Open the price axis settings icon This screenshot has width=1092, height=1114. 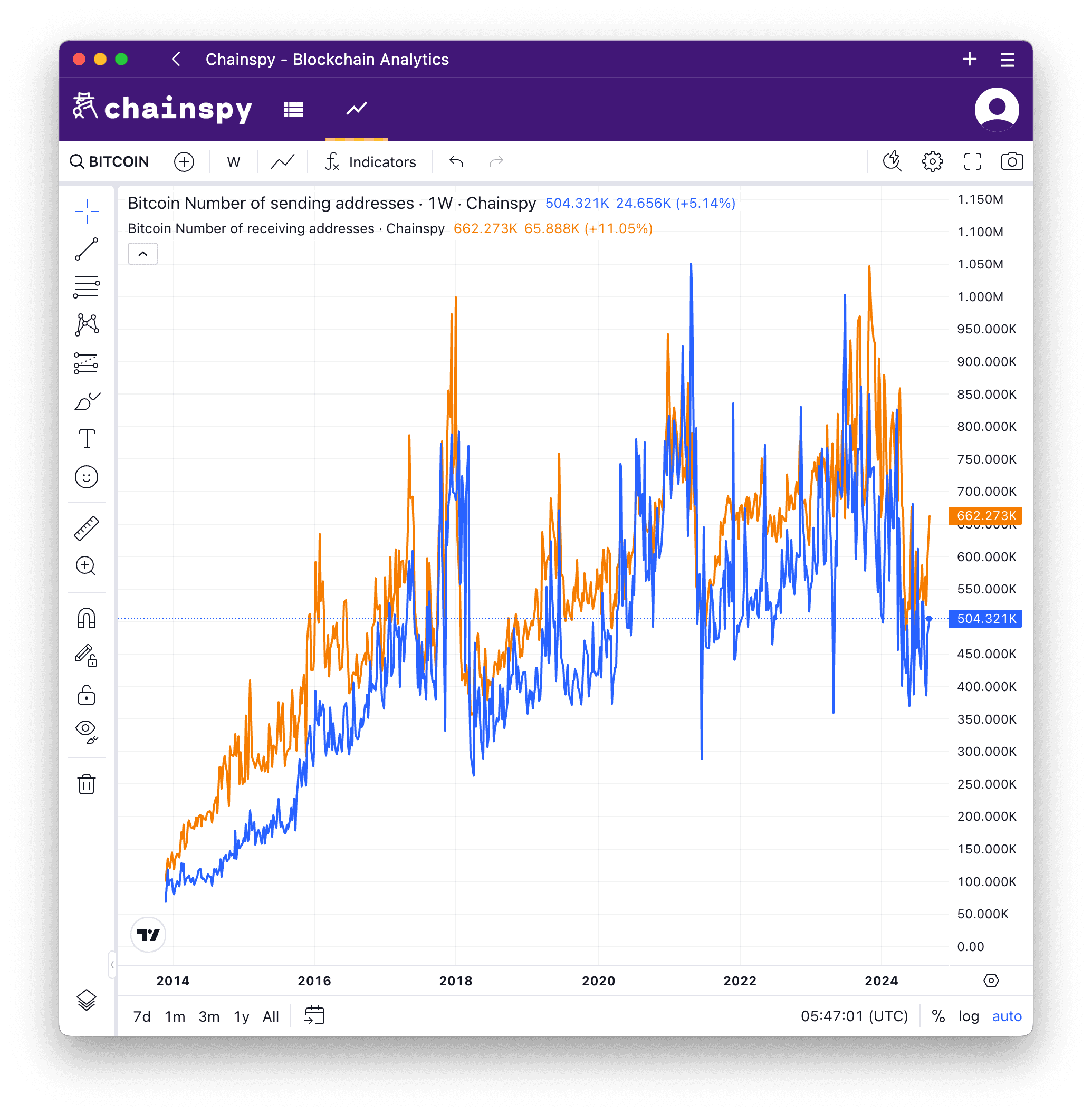[991, 981]
